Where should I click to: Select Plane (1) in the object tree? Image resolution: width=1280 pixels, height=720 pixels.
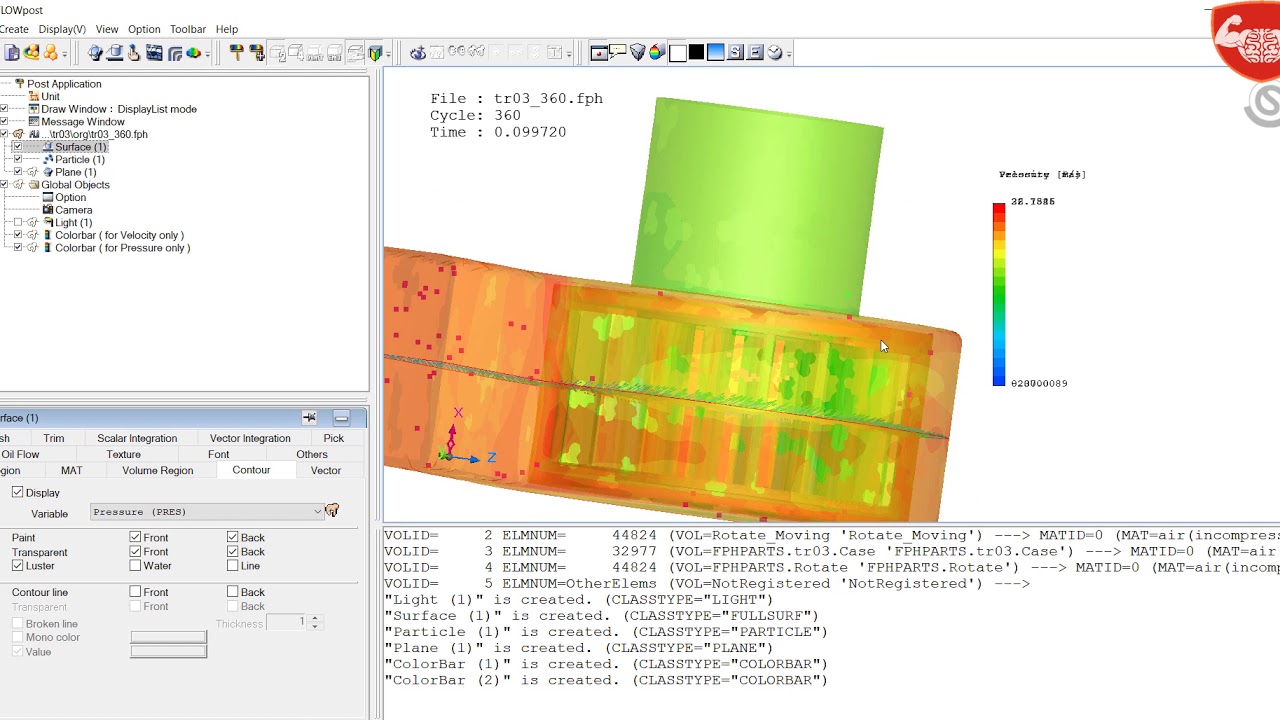pyautogui.click(x=76, y=172)
